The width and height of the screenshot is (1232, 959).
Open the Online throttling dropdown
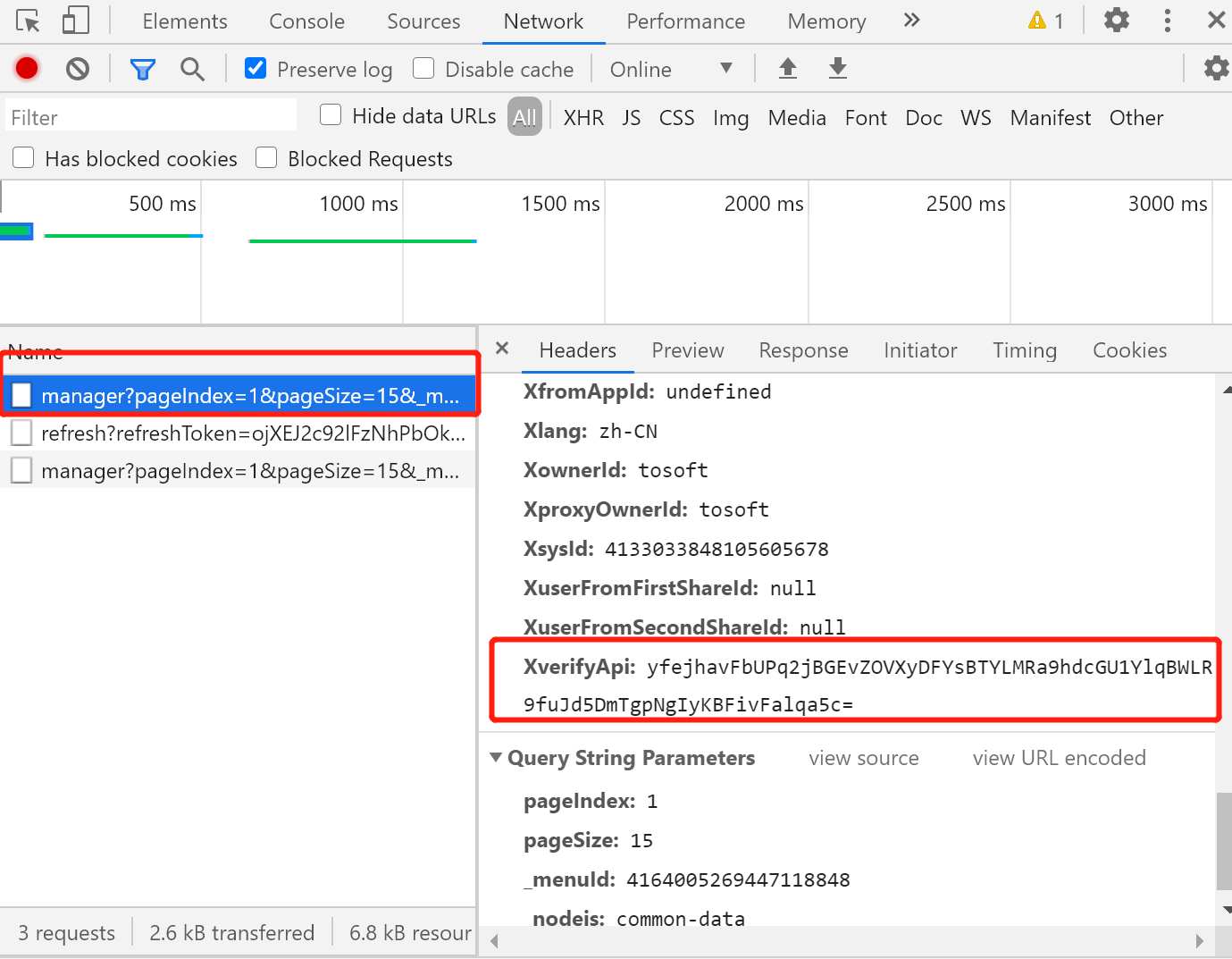pos(671,69)
